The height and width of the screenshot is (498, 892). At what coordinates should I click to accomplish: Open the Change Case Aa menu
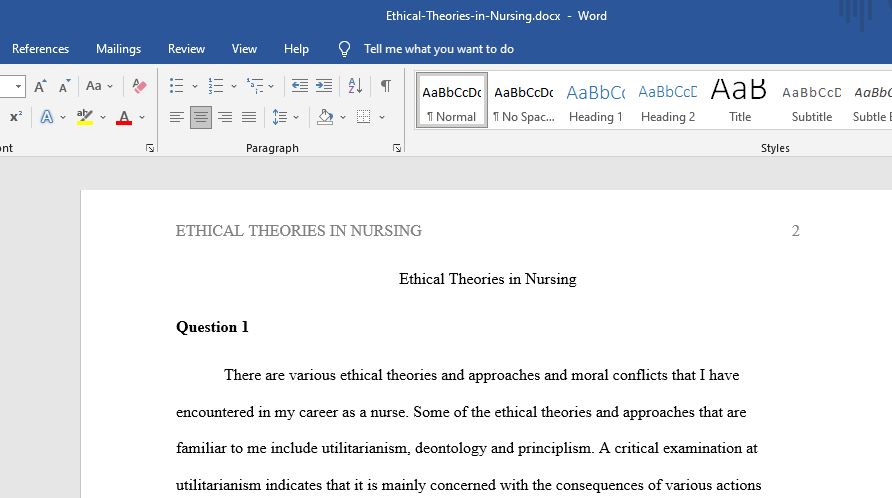point(100,86)
